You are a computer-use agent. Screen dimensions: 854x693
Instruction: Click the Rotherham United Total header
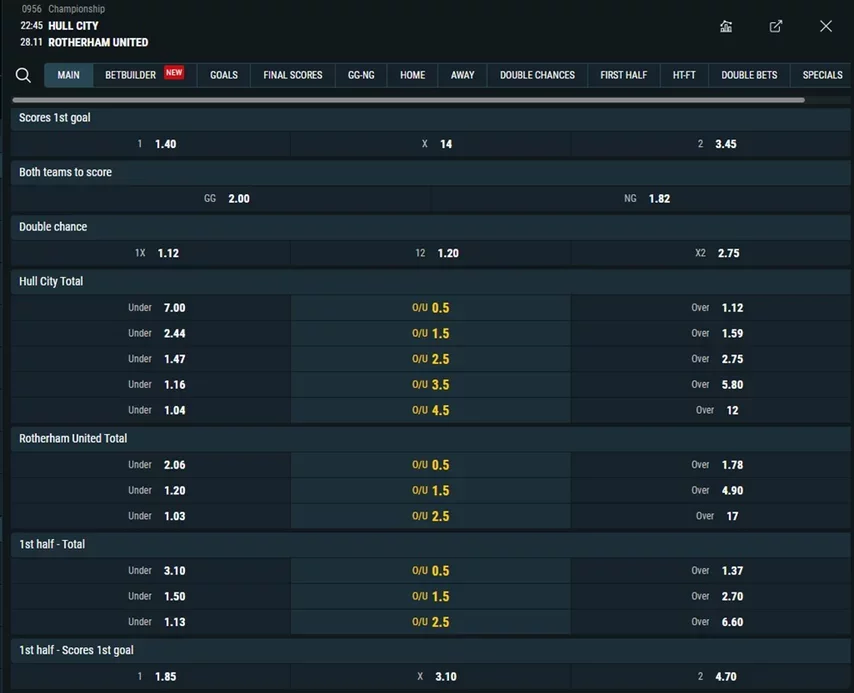point(431,438)
